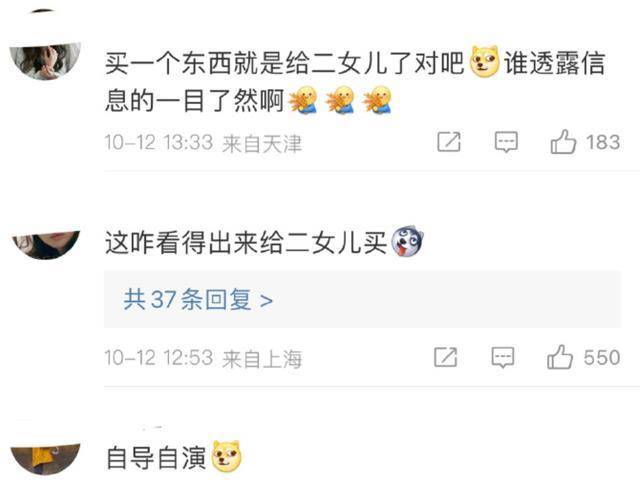Tap the doge emoji after 对吧

pos(485,62)
